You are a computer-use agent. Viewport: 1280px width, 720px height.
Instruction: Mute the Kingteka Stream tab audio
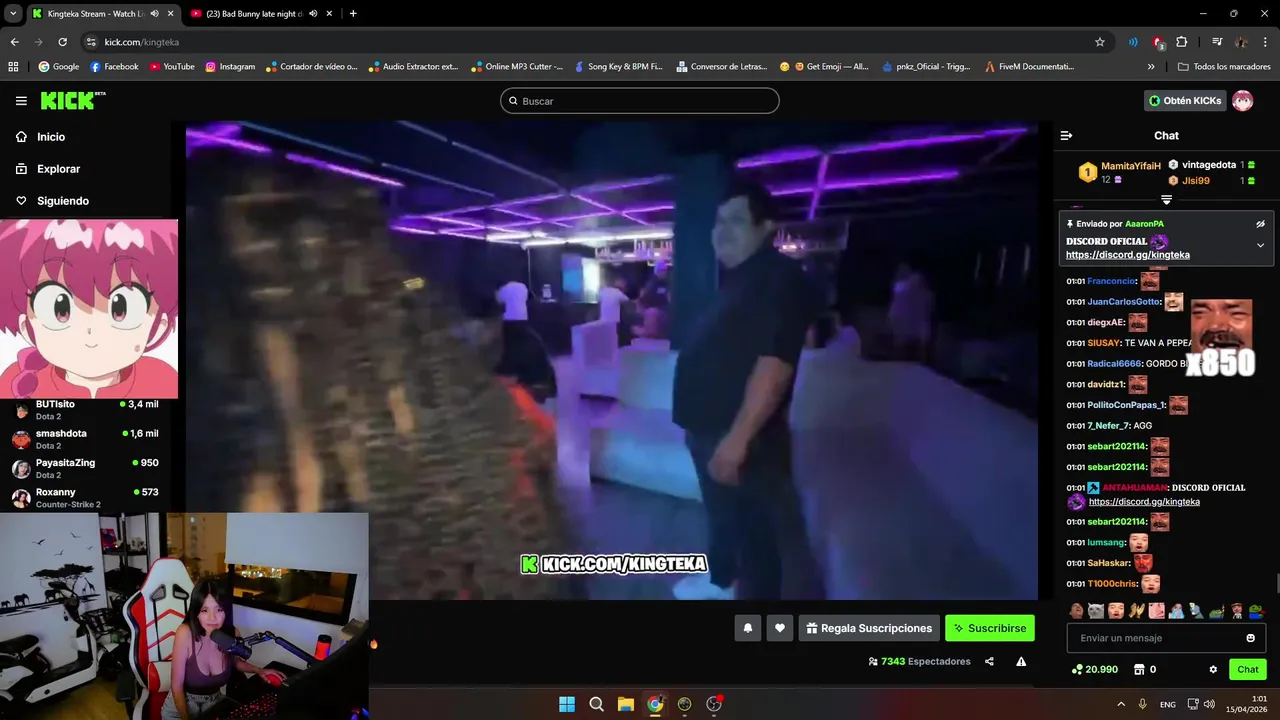[x=154, y=14]
